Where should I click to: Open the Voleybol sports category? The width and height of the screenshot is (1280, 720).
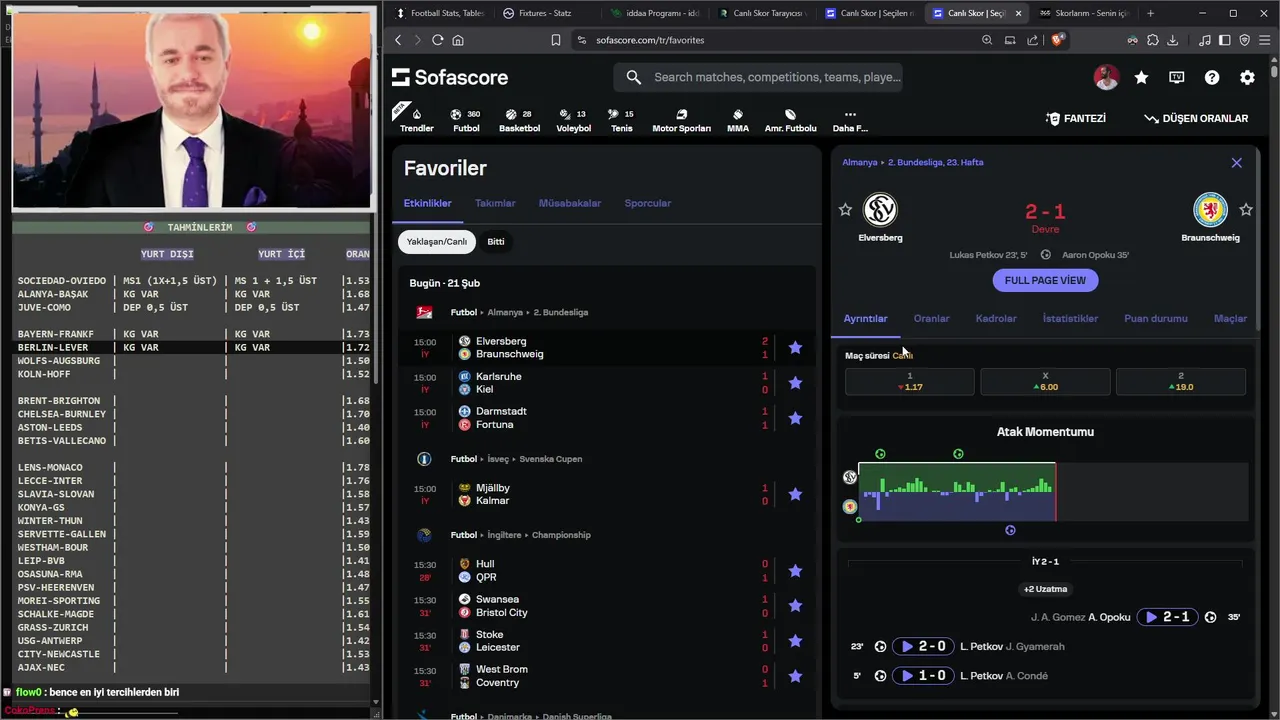(573, 119)
